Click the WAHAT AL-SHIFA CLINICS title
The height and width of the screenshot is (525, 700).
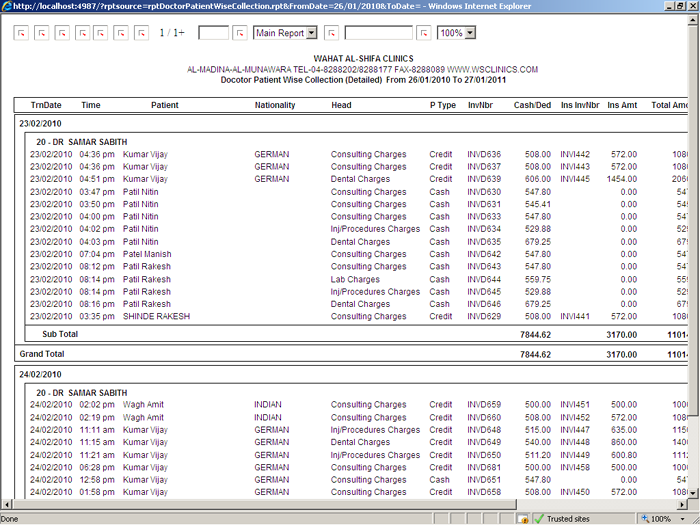(363, 58)
